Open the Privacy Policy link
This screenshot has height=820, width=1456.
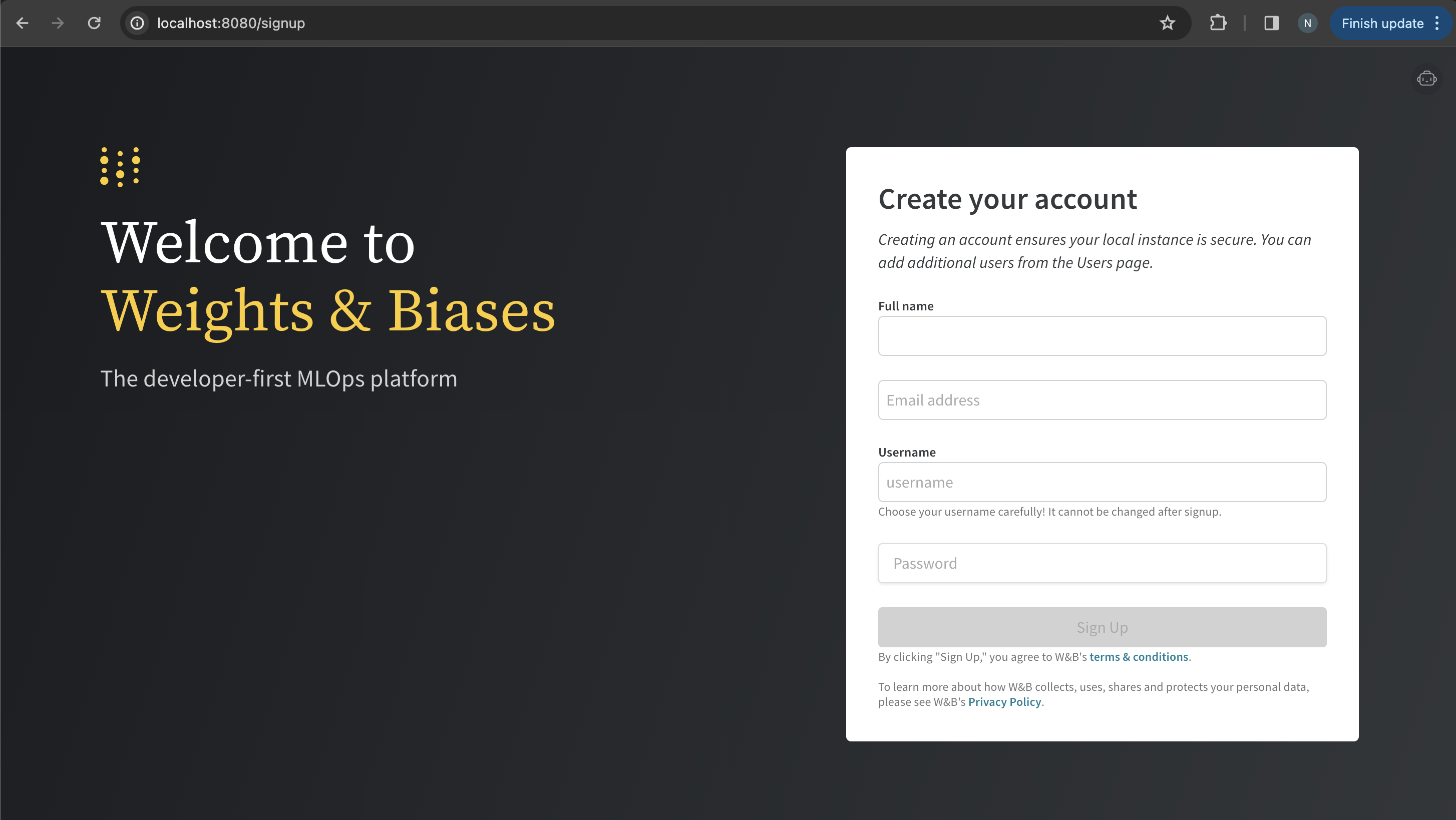(x=1004, y=702)
